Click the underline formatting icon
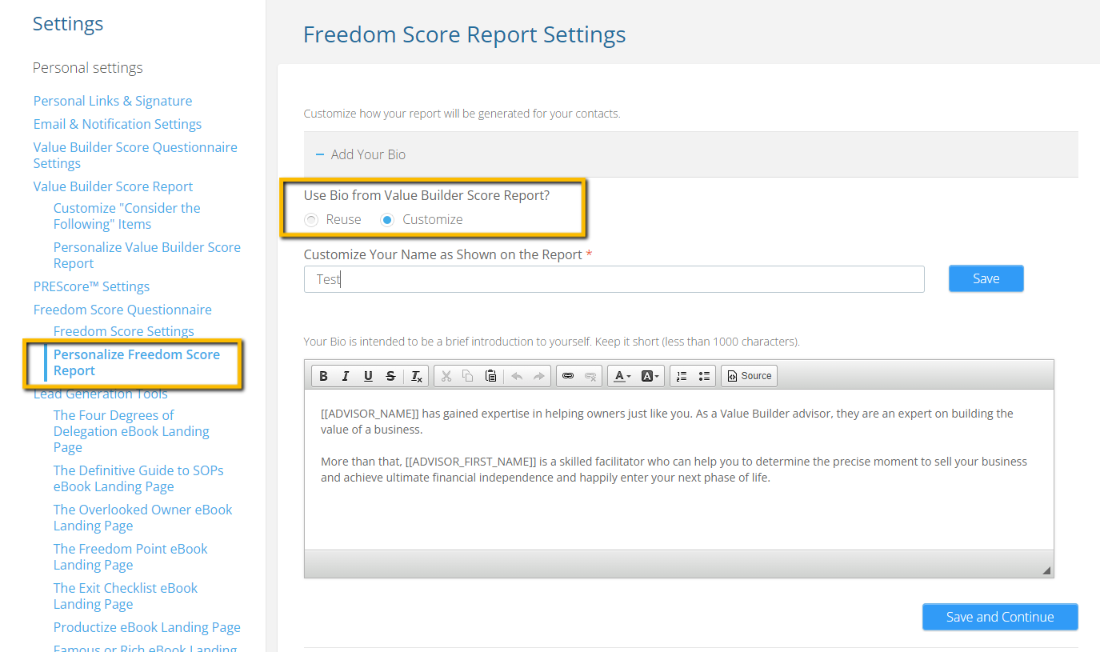1100x652 pixels. coord(368,376)
